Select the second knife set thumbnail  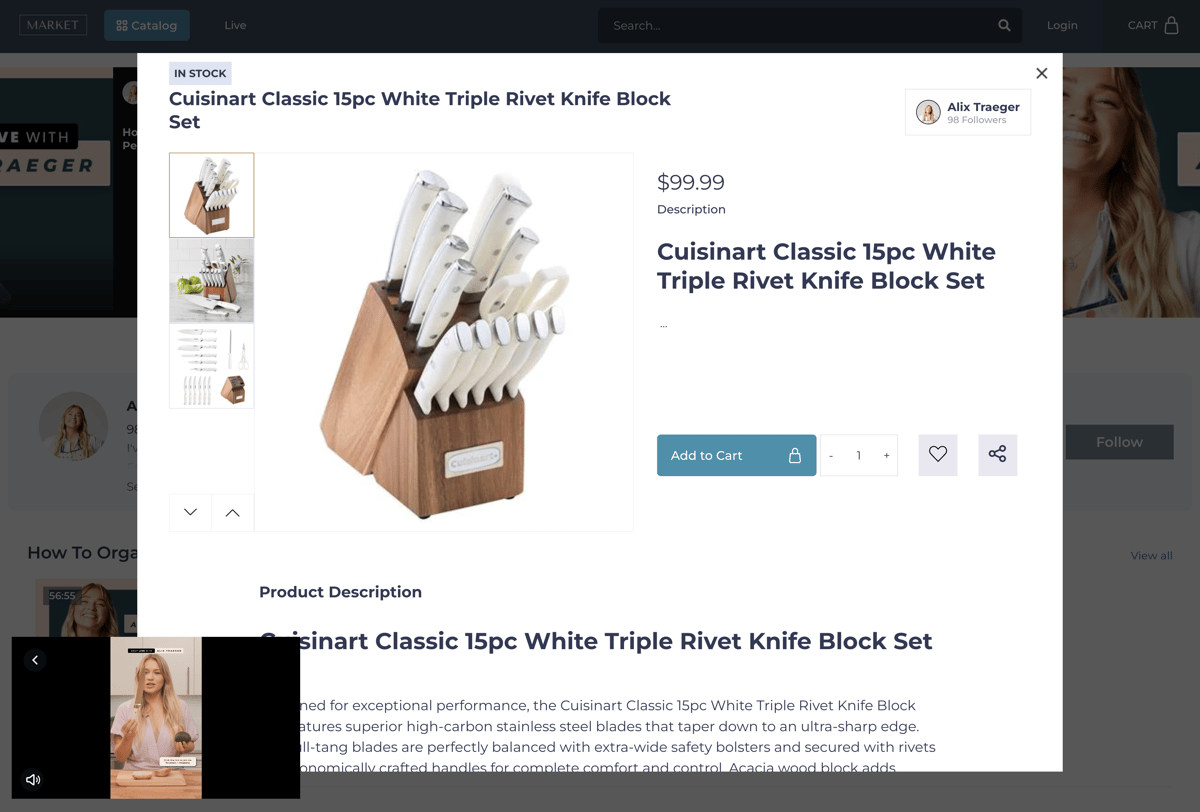tap(211, 280)
